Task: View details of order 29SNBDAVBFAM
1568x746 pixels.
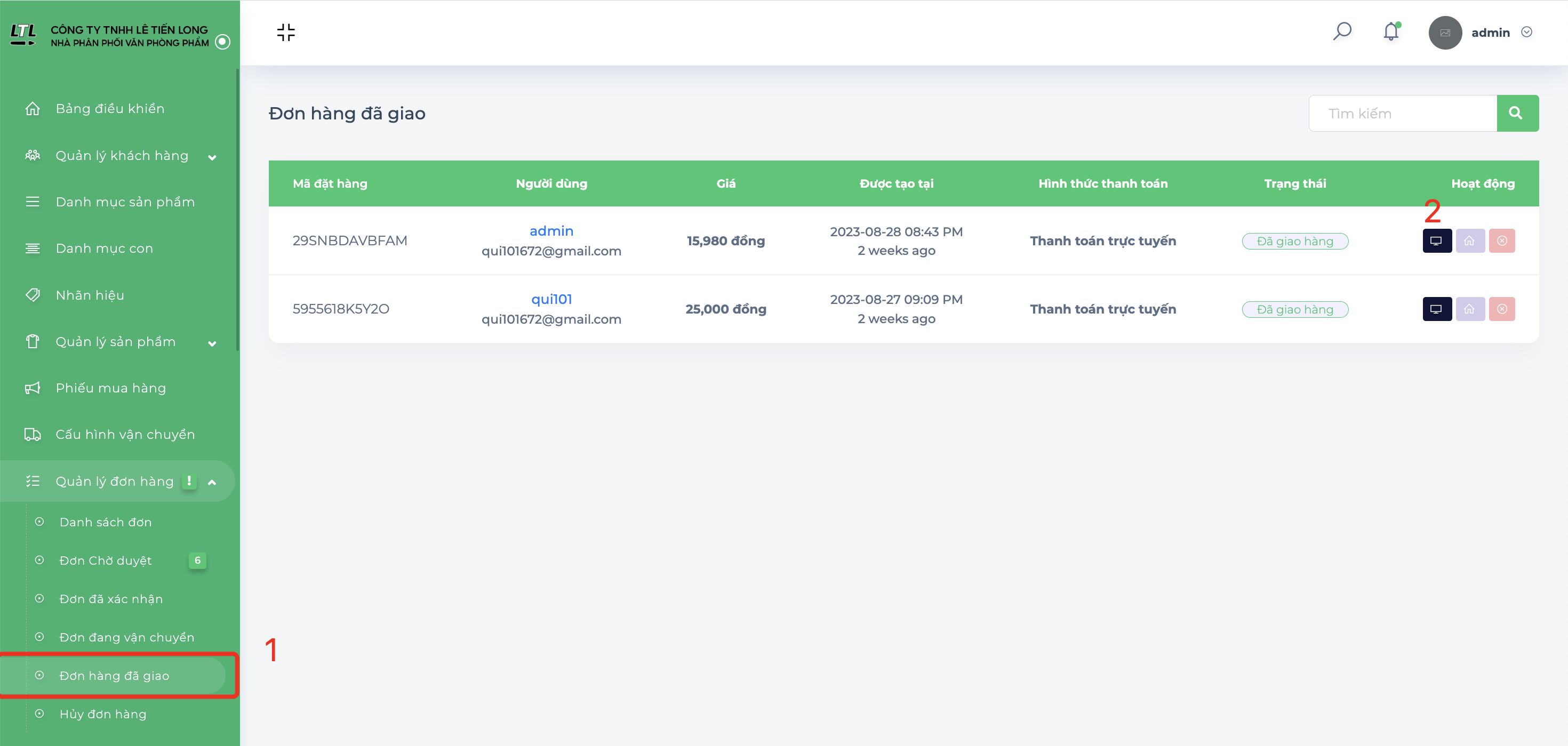Action: tap(1436, 241)
